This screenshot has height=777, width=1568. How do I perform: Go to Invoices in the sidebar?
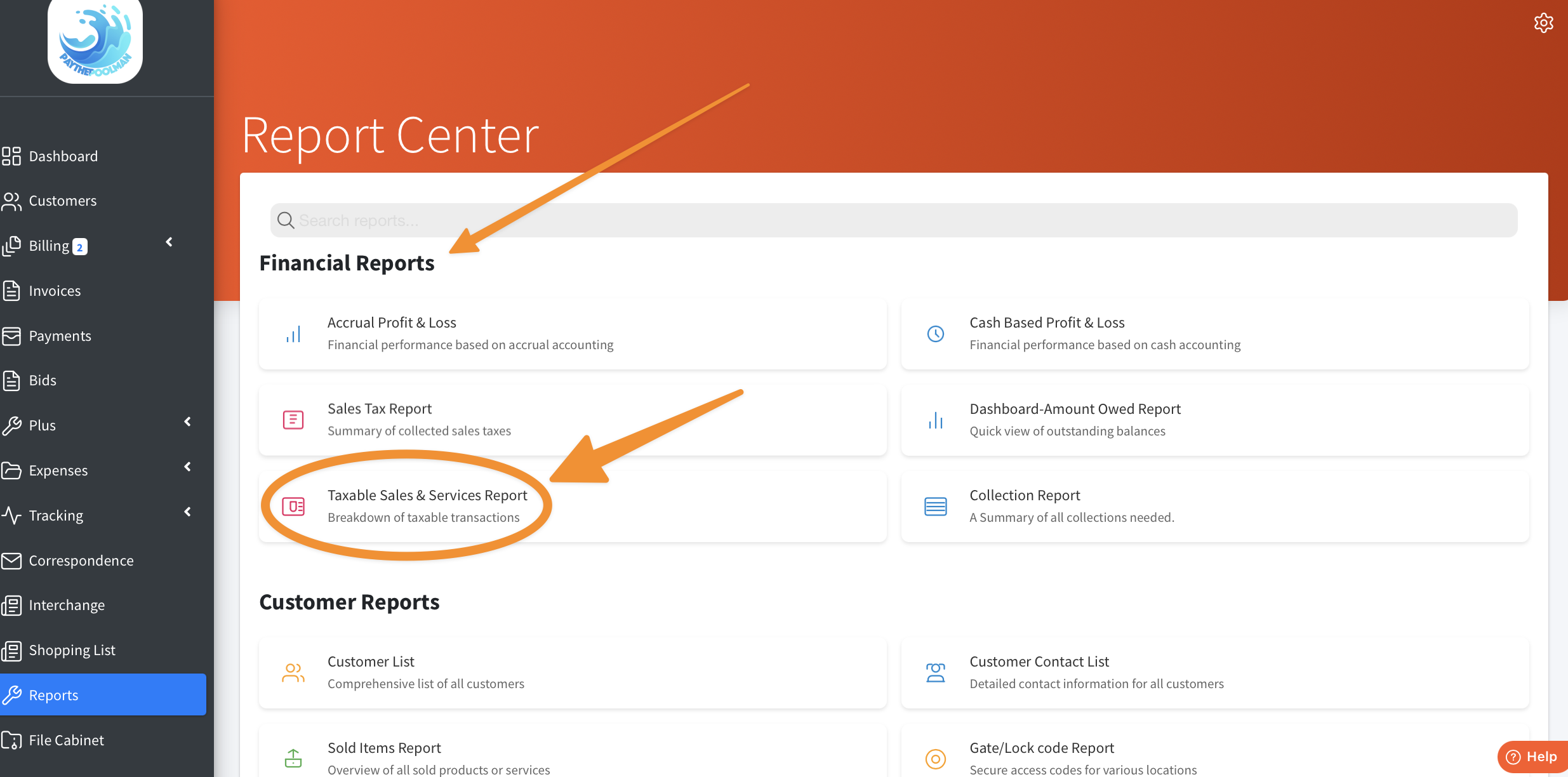[55, 291]
